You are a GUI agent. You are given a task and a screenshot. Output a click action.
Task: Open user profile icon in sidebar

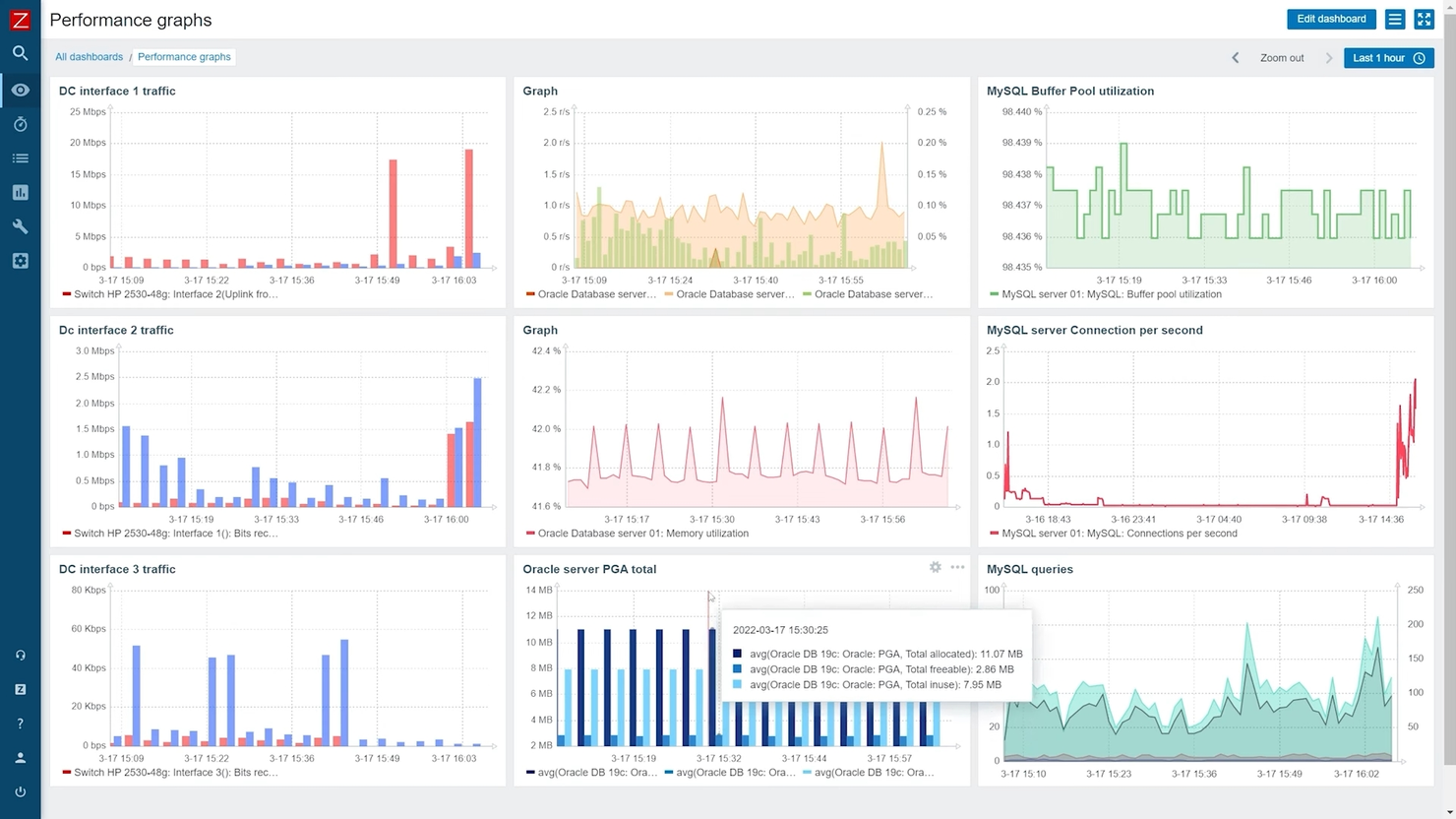[20, 757]
